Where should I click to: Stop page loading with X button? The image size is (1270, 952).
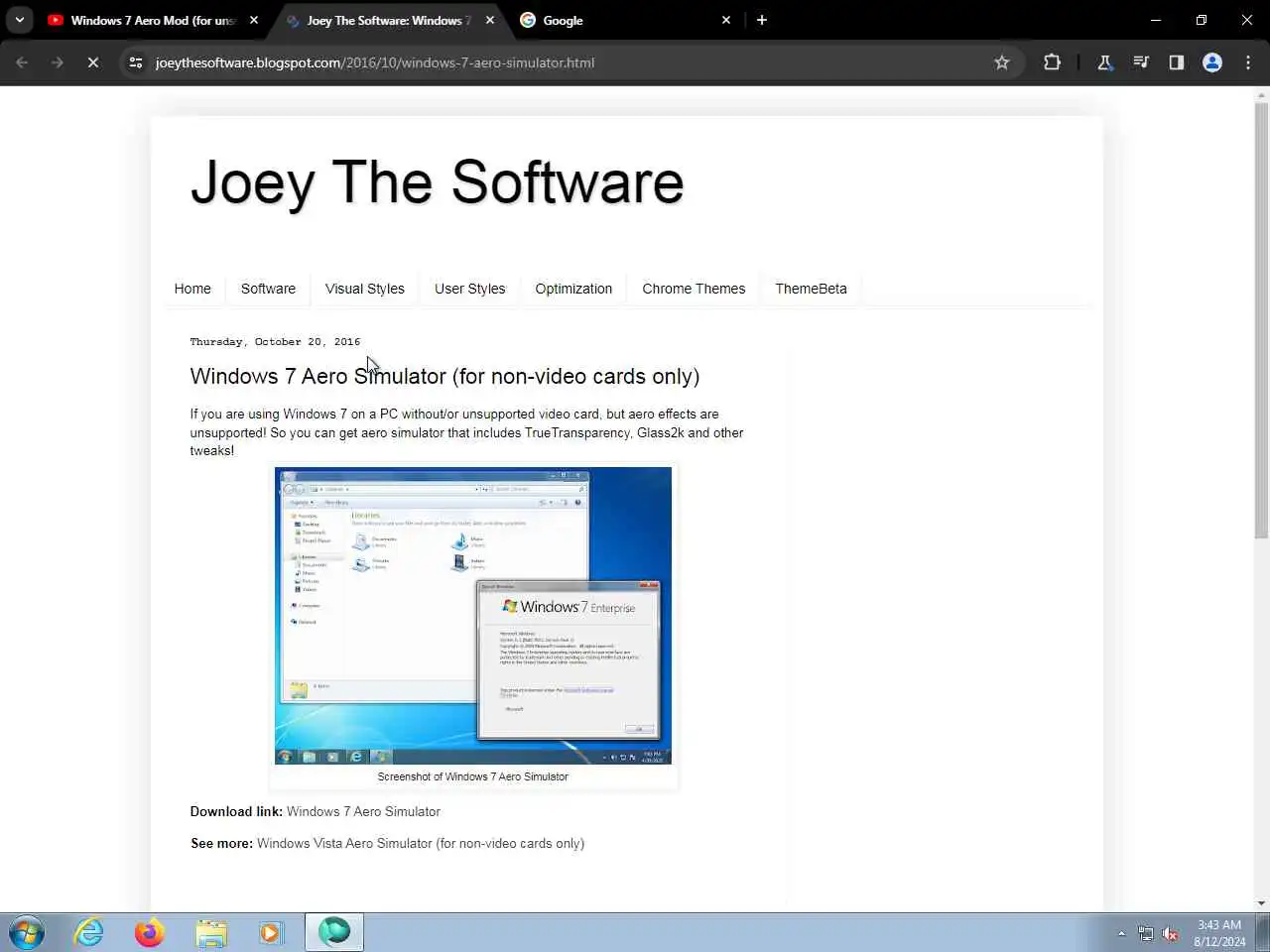click(x=92, y=62)
